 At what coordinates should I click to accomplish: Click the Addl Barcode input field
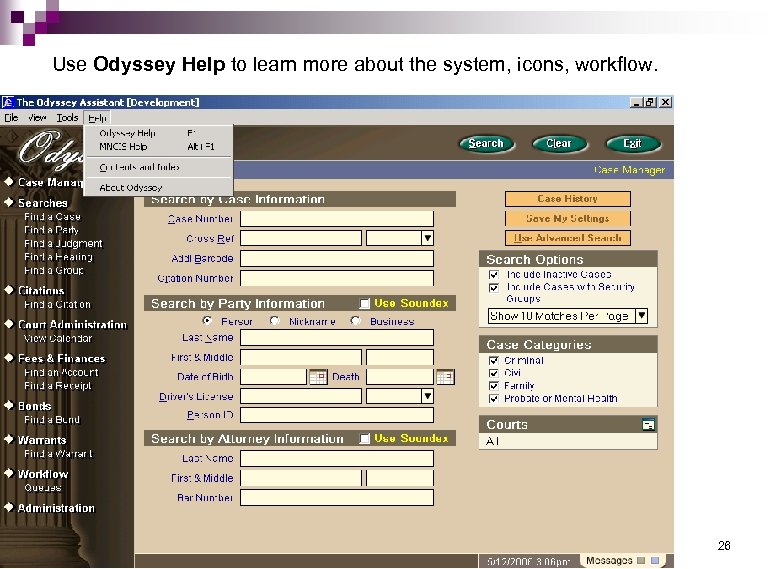(x=337, y=258)
